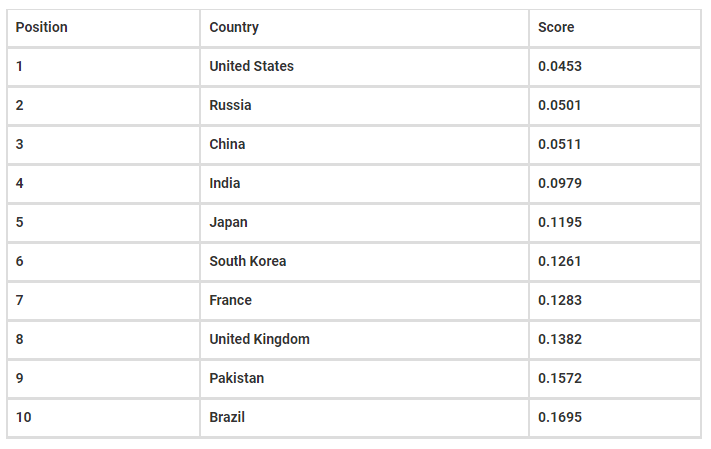The width and height of the screenshot is (711, 449).
Task: Click the score 0.0979 cell
Action: tap(560, 183)
